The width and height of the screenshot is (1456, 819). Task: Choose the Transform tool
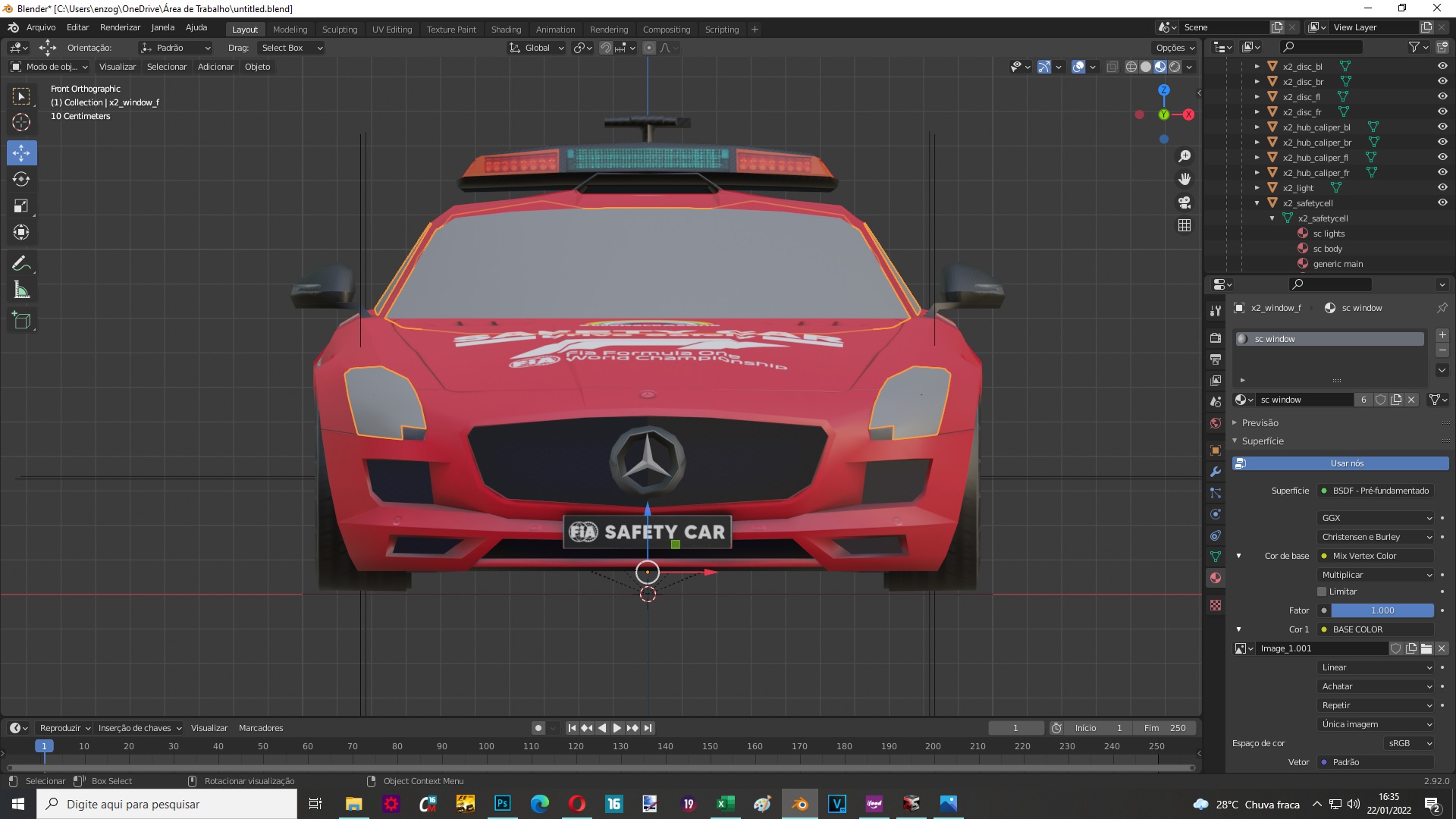click(x=21, y=232)
